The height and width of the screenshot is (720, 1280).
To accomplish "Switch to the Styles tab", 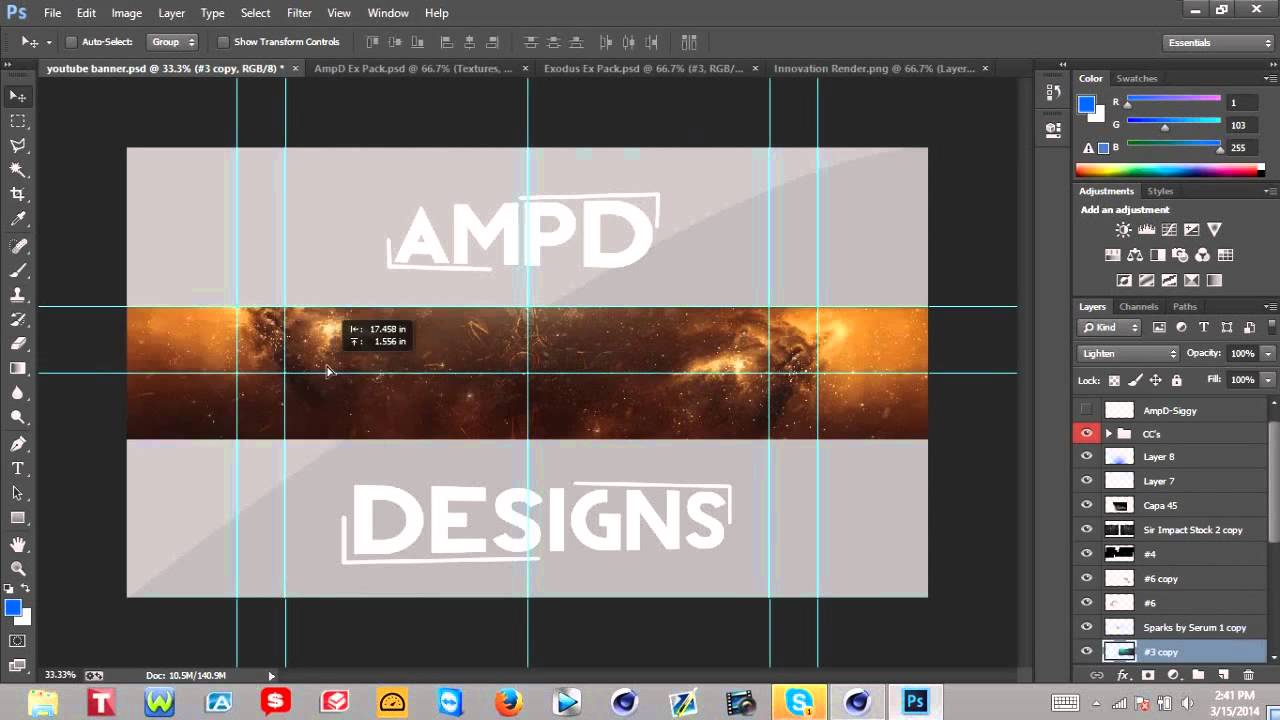I will (1160, 191).
